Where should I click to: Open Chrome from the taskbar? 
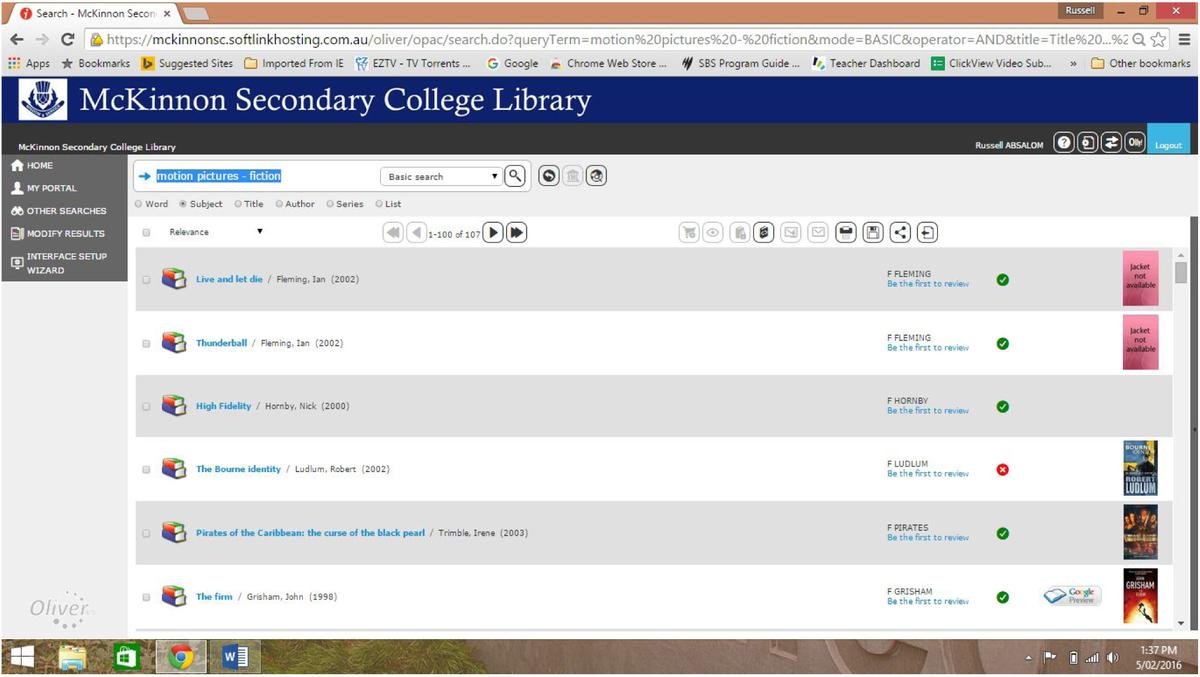click(x=180, y=657)
